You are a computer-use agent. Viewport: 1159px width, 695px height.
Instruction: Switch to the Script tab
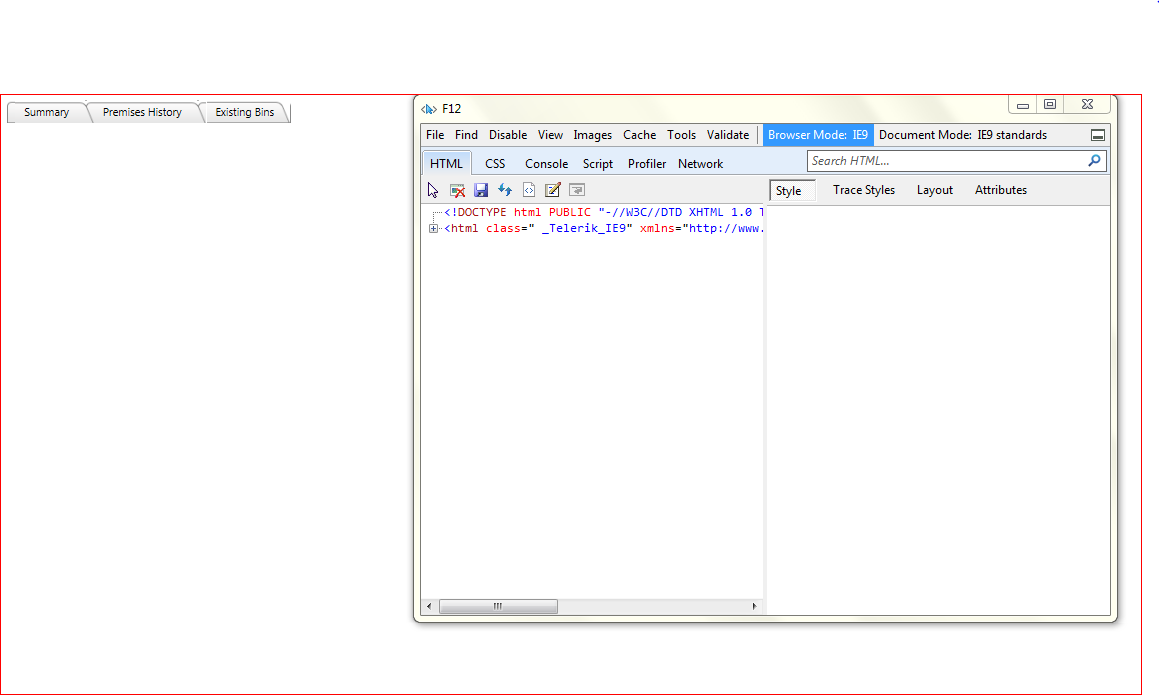pos(597,163)
